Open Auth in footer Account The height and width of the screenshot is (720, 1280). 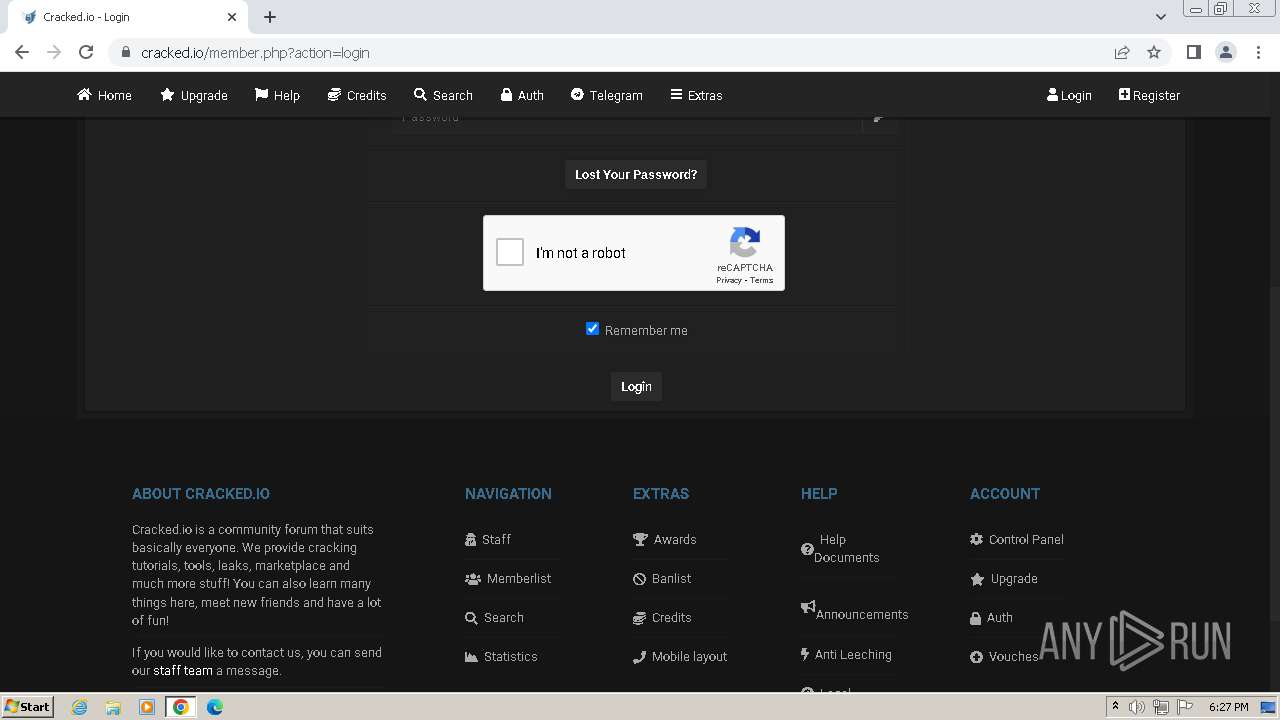(991, 617)
